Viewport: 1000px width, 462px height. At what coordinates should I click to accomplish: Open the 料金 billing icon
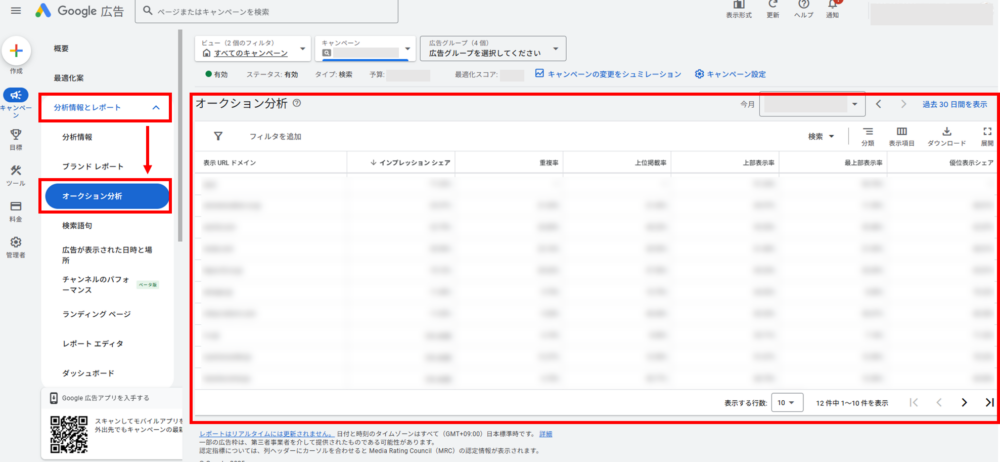[x=16, y=207]
